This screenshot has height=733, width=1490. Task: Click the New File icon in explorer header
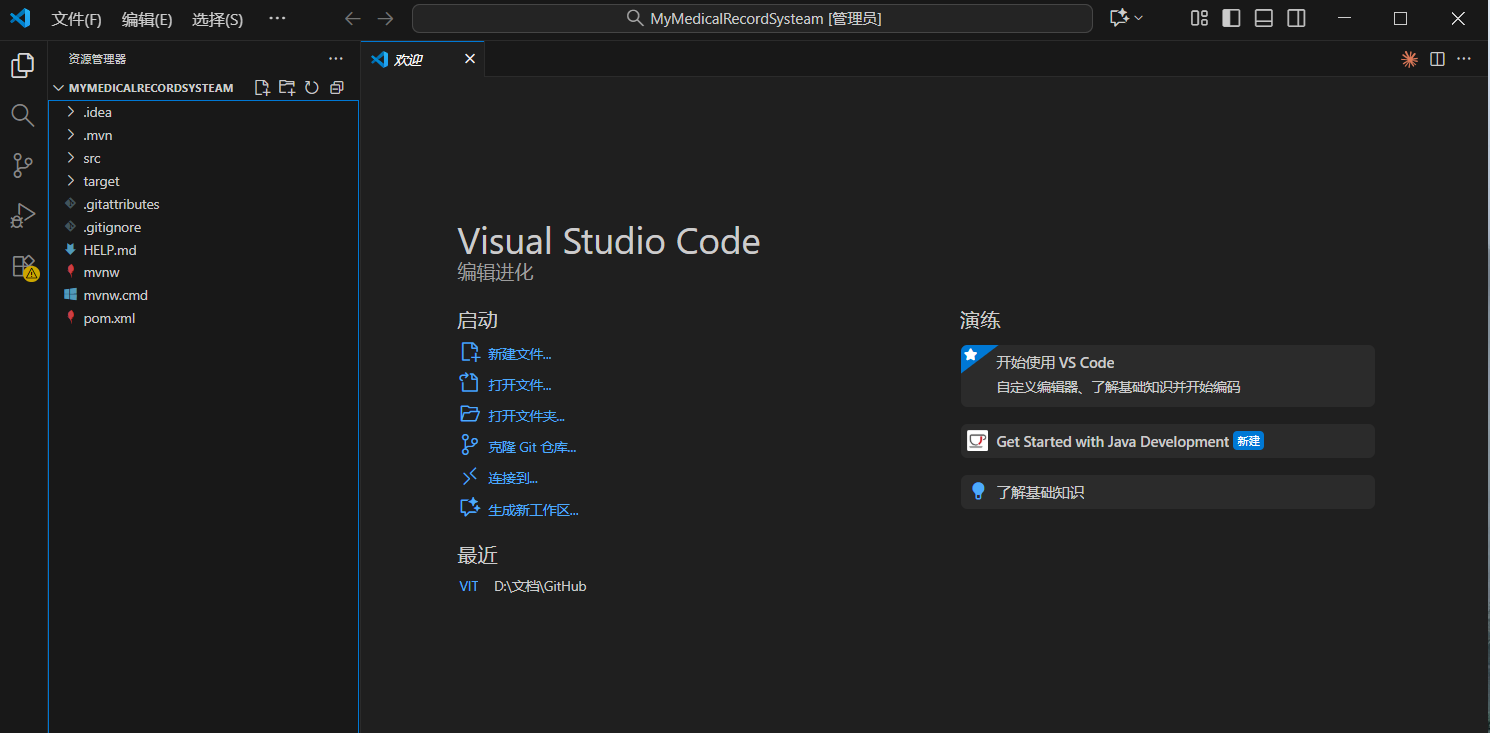pyautogui.click(x=262, y=88)
